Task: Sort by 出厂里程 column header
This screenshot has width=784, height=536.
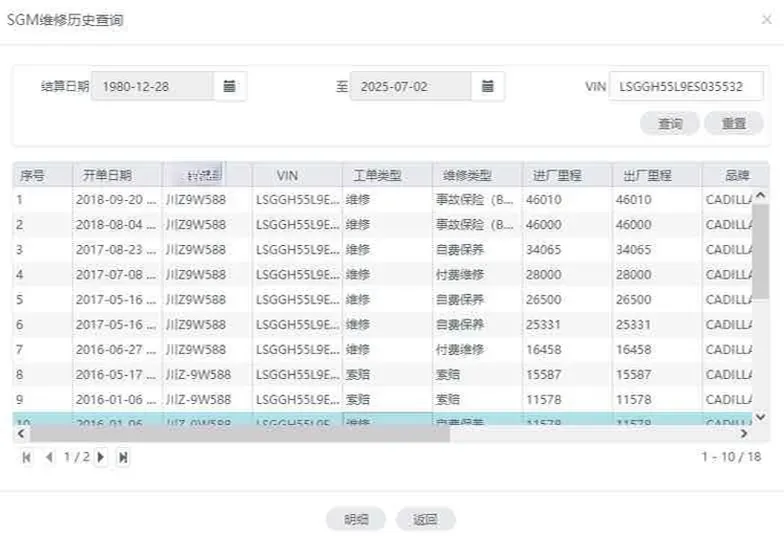Action: click(657, 175)
